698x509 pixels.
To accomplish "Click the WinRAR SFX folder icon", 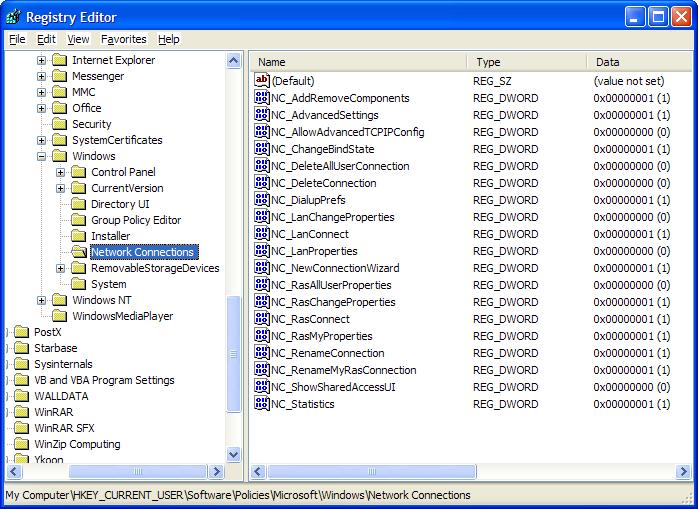I will 21,428.
